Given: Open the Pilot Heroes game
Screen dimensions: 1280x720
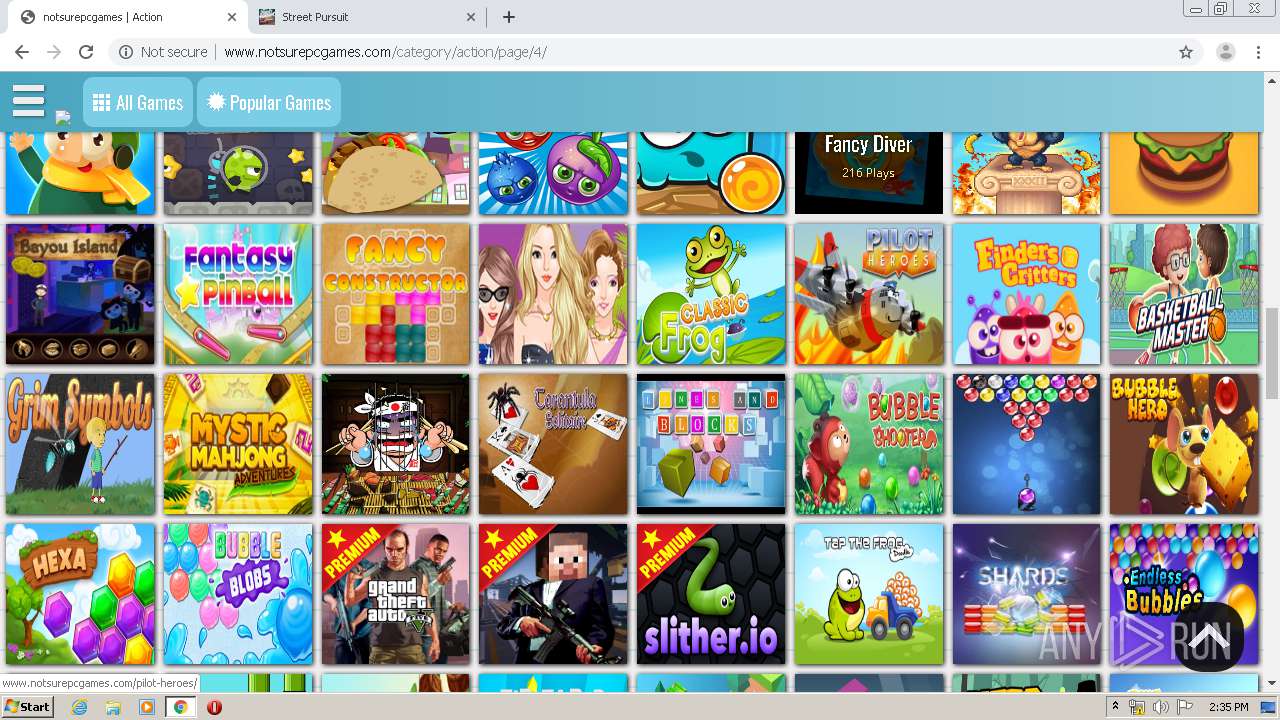Looking at the screenshot, I should tap(868, 294).
